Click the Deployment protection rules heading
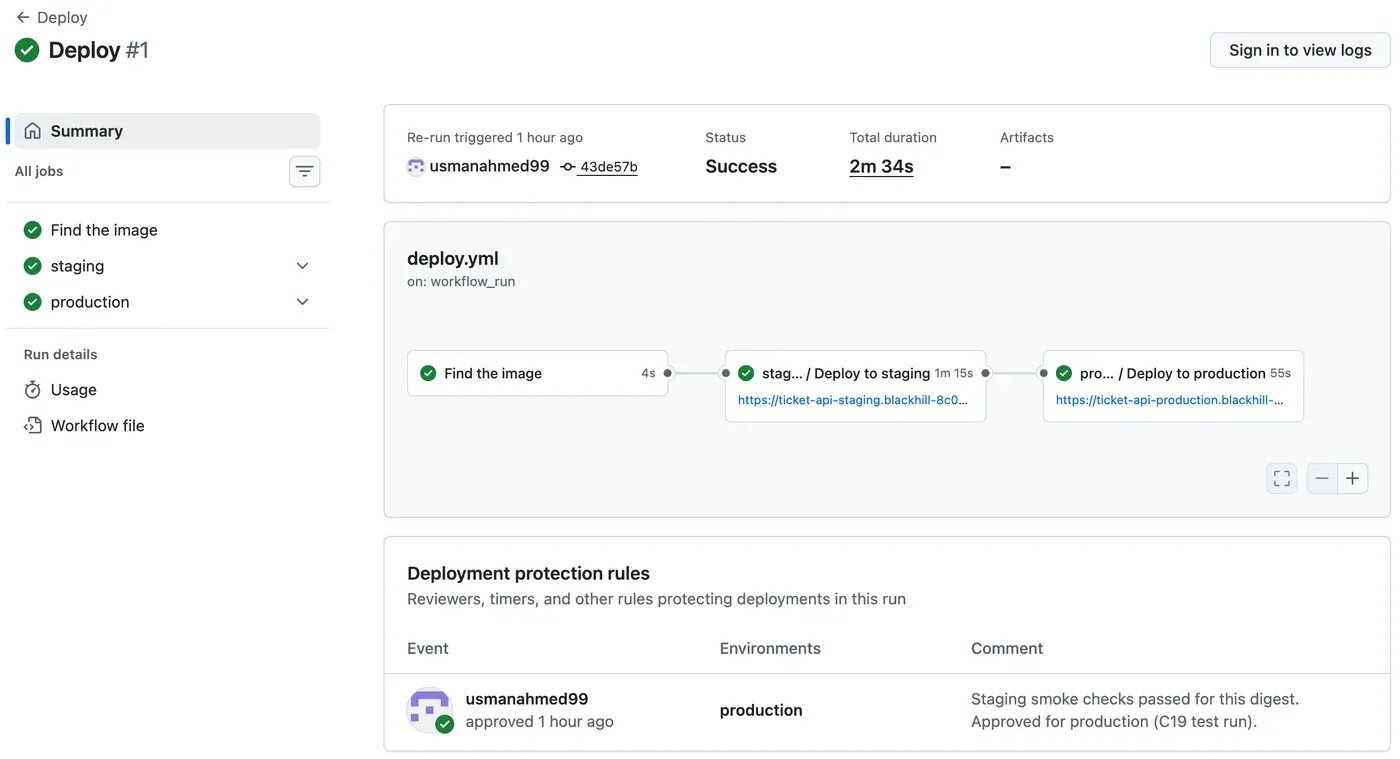Screen dimensions: 1400x759 (x=528, y=573)
